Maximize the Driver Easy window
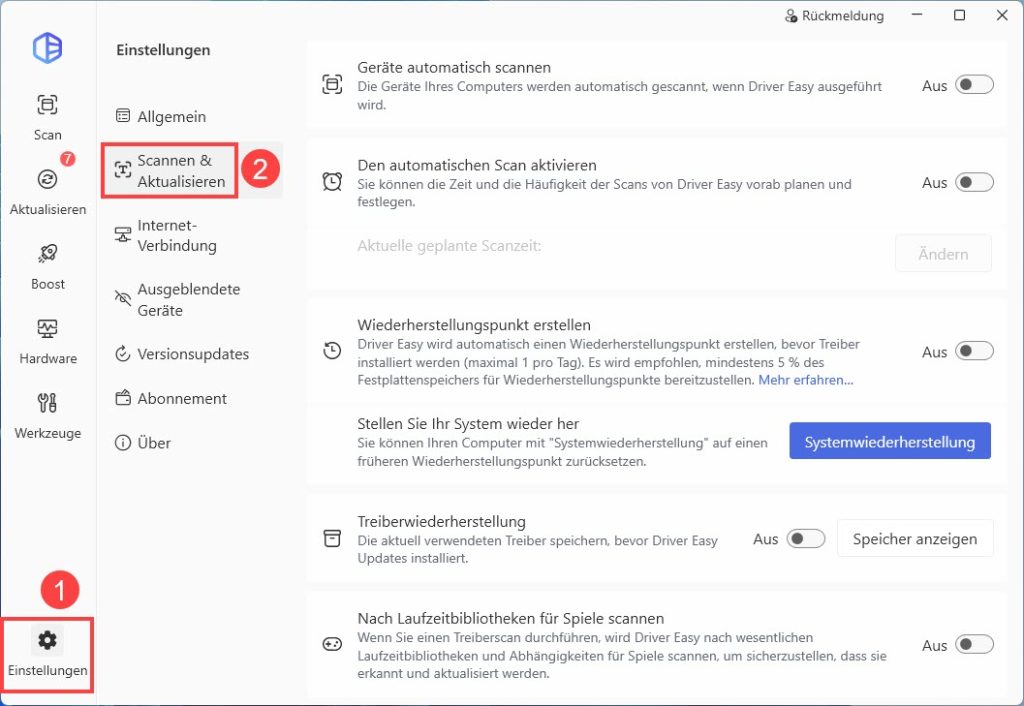This screenshot has height=706, width=1024. click(959, 15)
